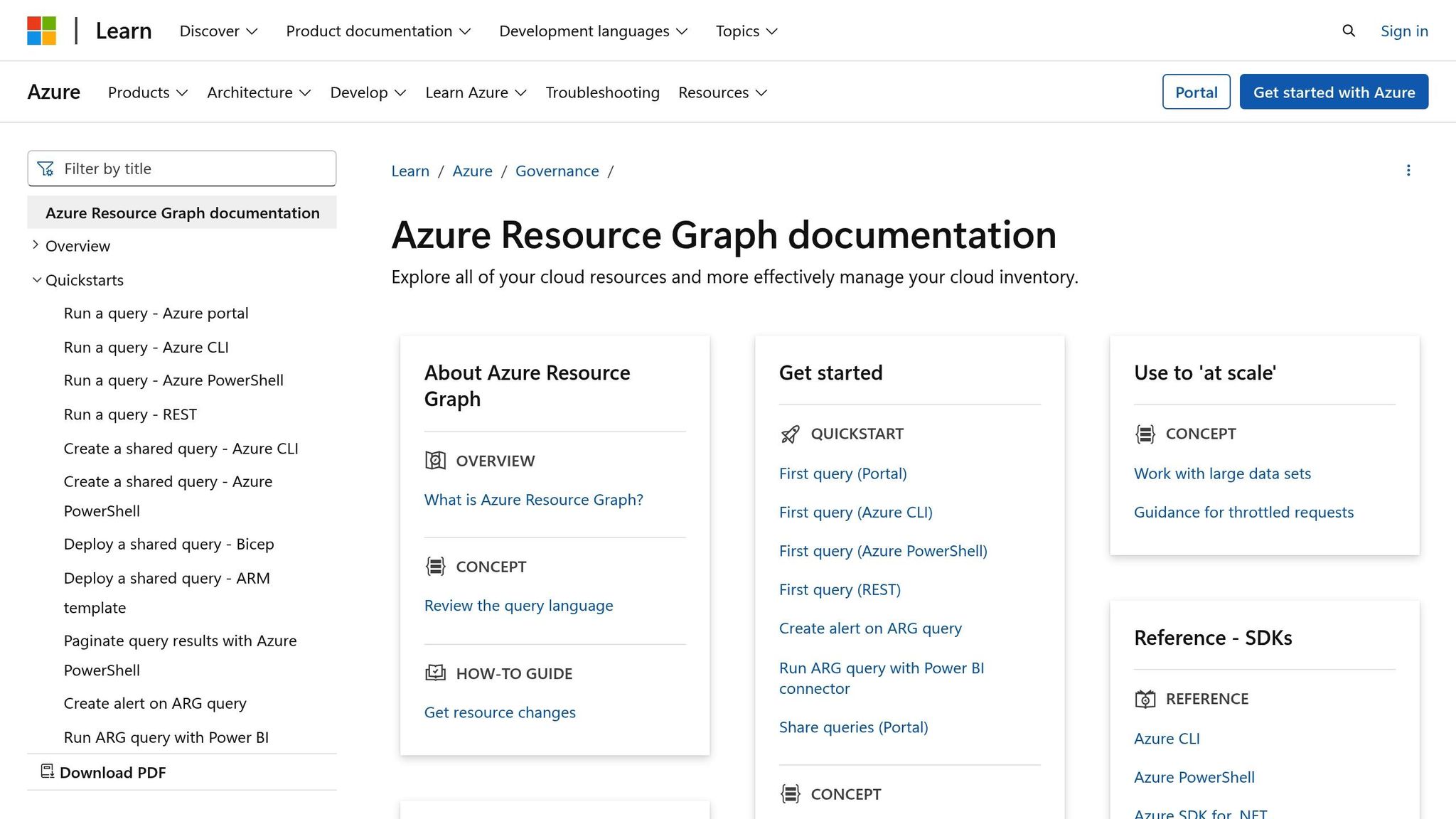Open First query (Azure PowerShell) link
The height and width of the screenshot is (819, 1456).
[x=883, y=551]
